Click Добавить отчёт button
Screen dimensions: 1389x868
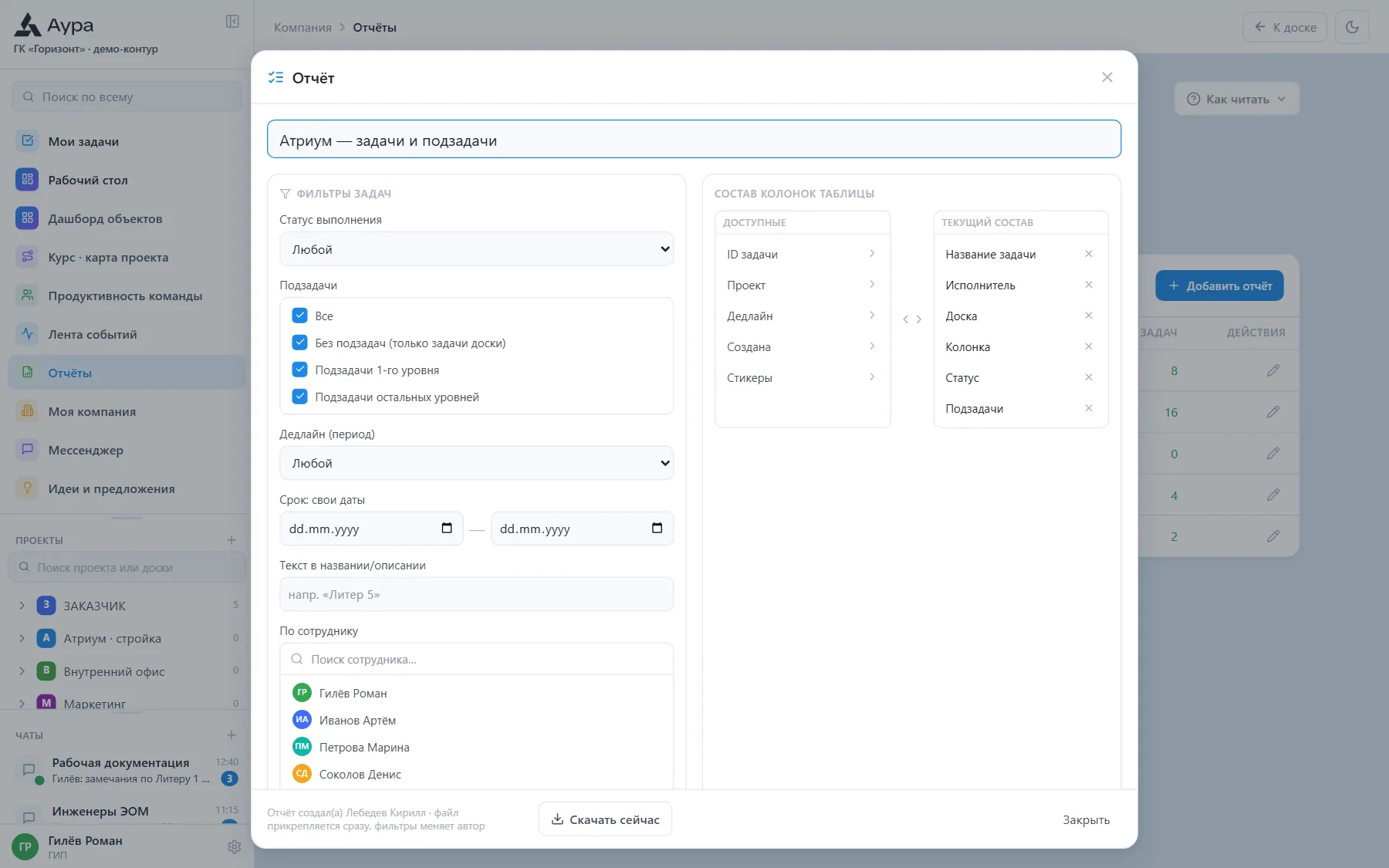pos(1219,285)
